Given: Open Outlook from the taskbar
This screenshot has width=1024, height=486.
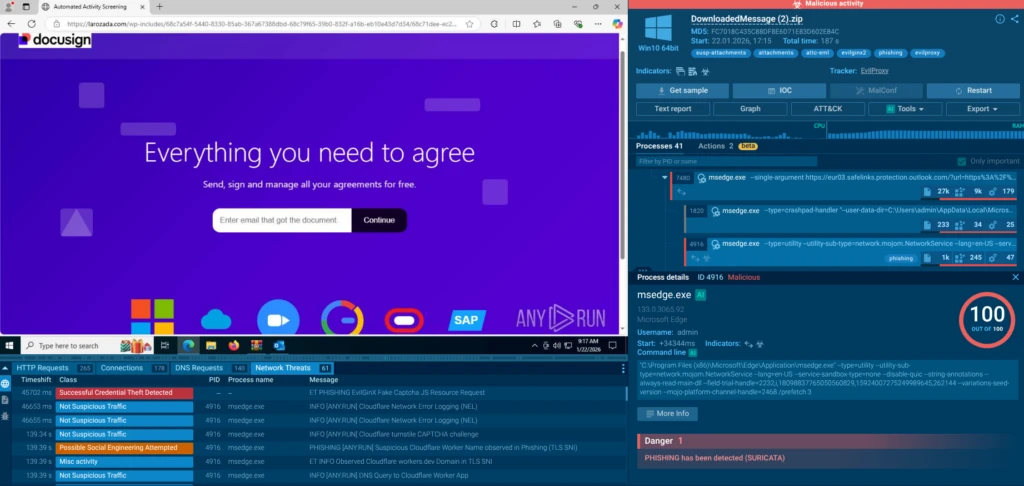Looking at the screenshot, I should click(x=279, y=346).
